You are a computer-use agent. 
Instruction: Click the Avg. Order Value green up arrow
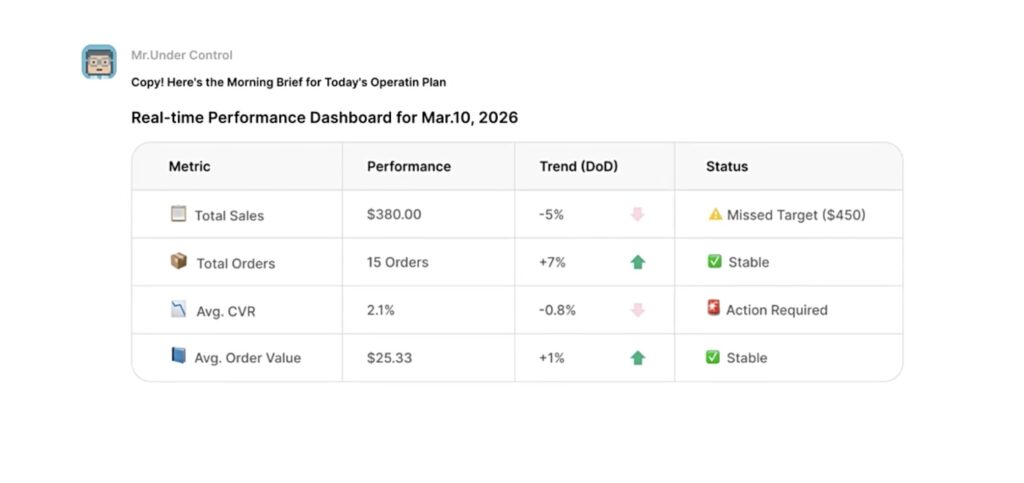point(637,358)
